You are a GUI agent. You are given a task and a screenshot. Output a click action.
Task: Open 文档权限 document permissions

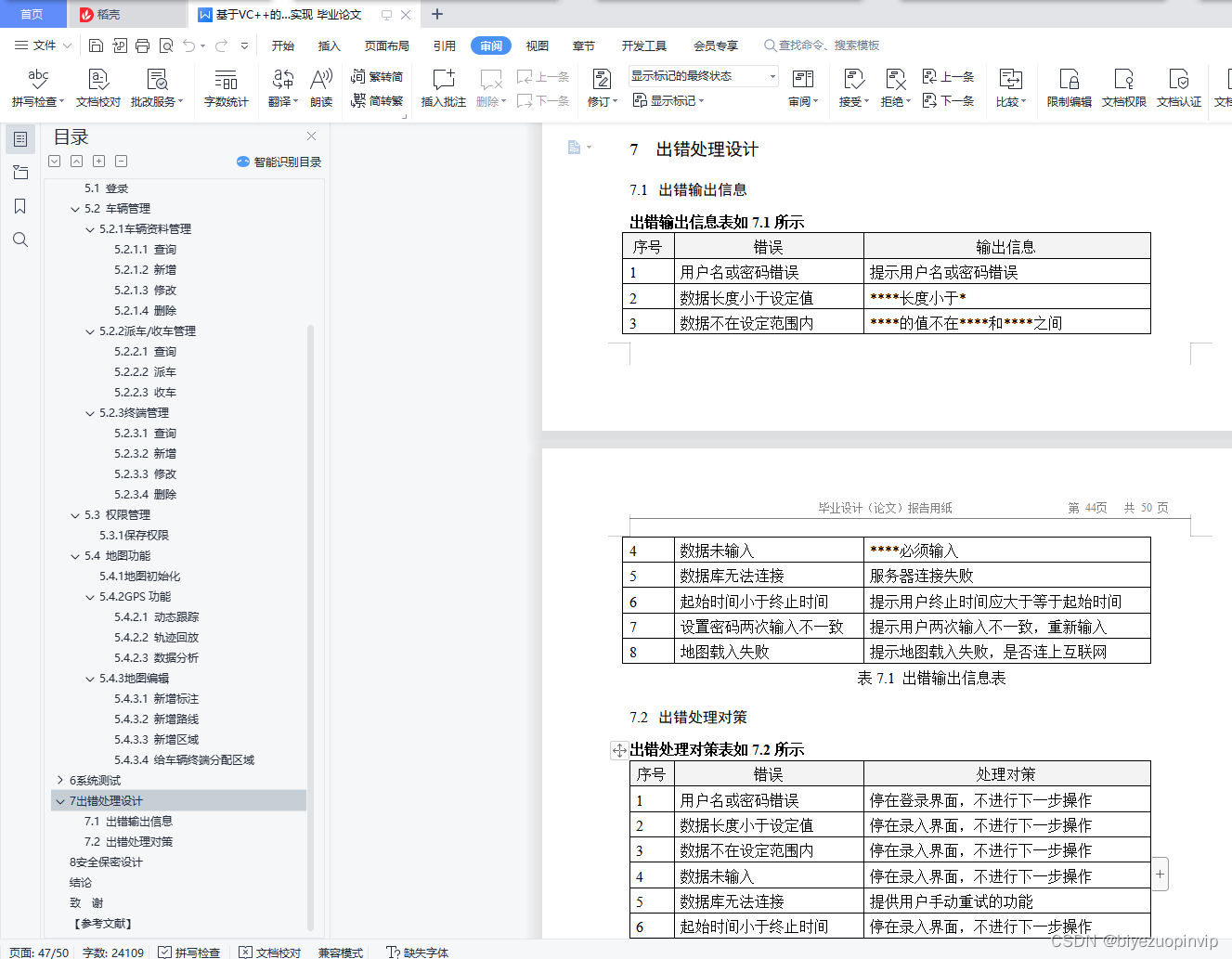(1122, 88)
